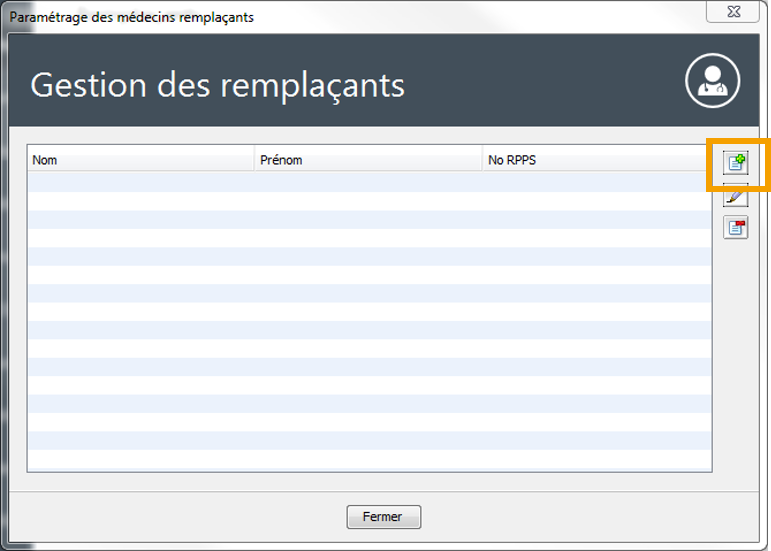771x551 pixels.
Task: Click the pencil edit replacement icon
Action: 736,195
